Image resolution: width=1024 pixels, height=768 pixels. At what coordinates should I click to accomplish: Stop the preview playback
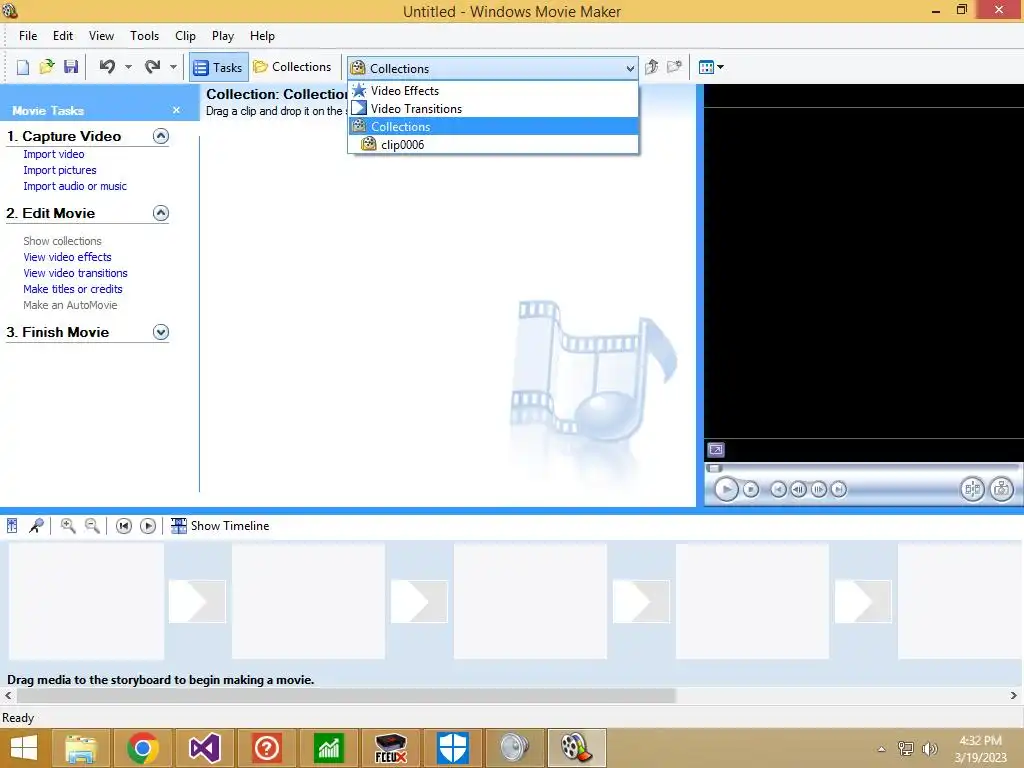pyautogui.click(x=751, y=489)
